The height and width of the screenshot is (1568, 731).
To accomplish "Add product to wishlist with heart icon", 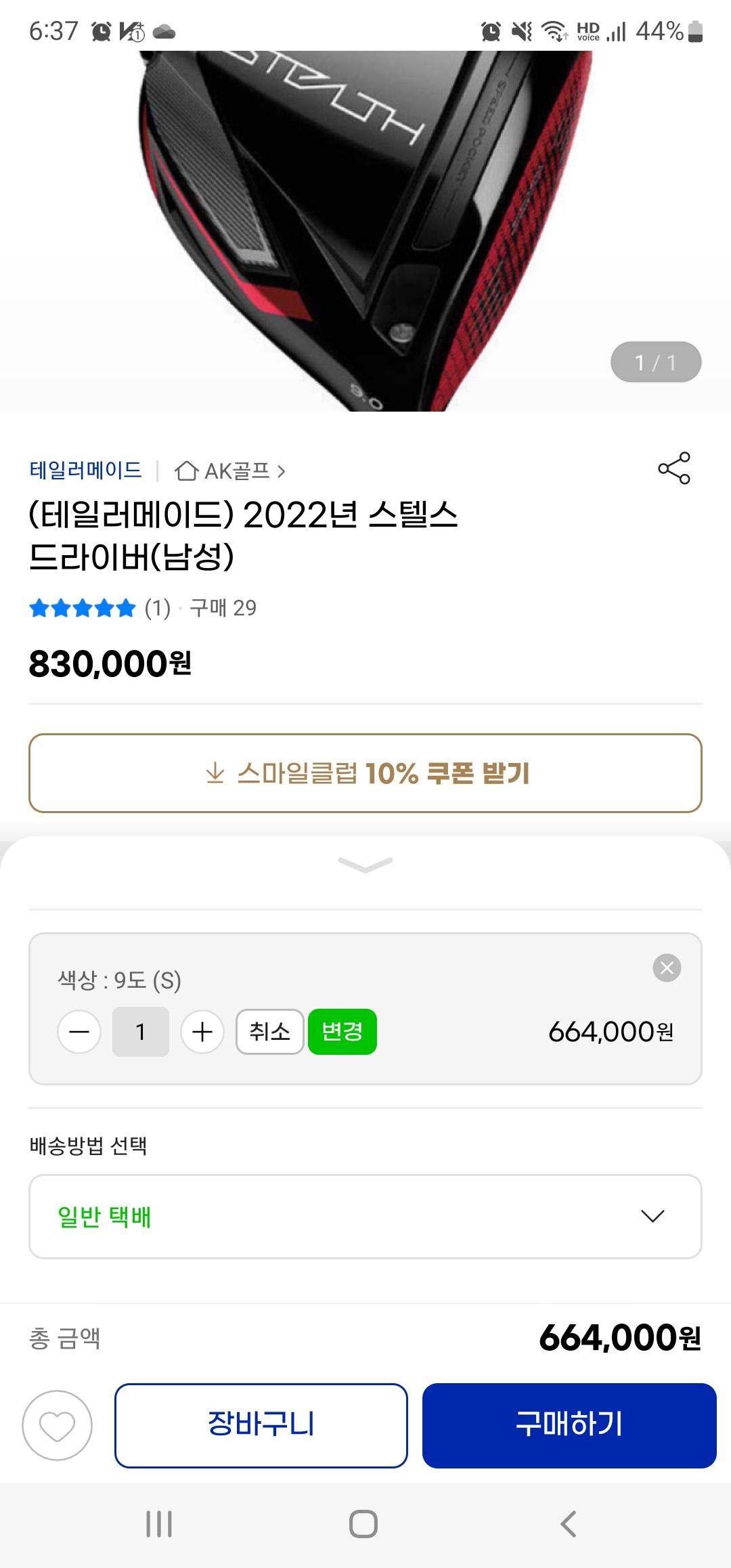I will pos(58,1425).
